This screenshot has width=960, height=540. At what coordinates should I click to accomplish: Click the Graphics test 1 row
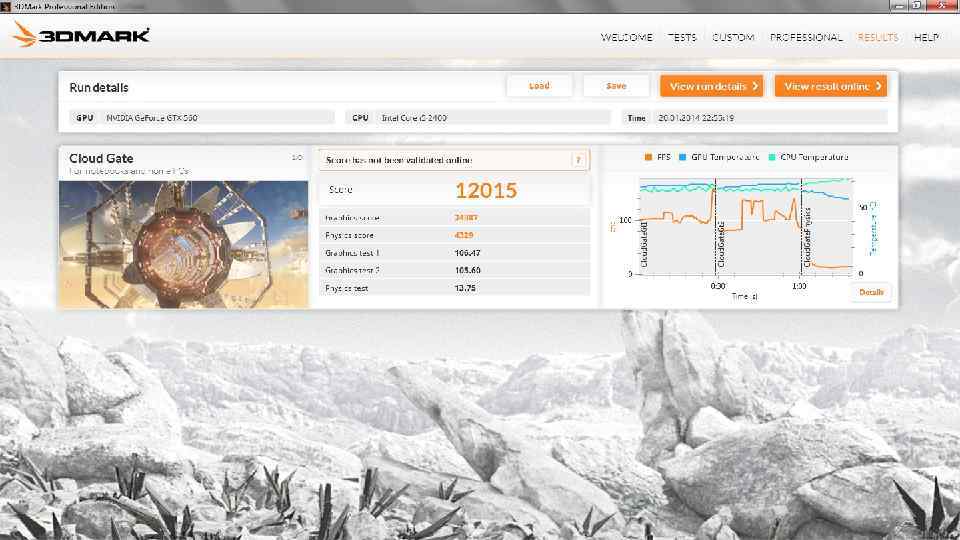pos(454,253)
